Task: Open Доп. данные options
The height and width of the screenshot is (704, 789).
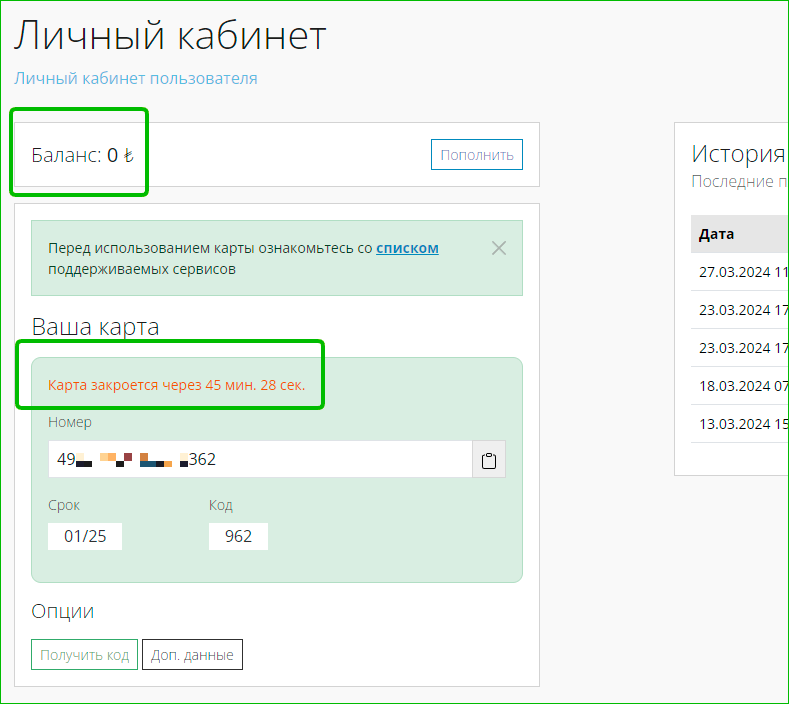Action: (192, 655)
